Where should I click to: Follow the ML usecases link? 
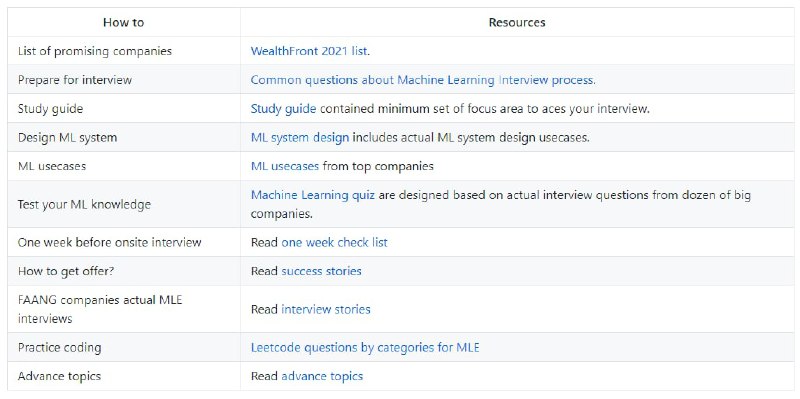tap(285, 166)
